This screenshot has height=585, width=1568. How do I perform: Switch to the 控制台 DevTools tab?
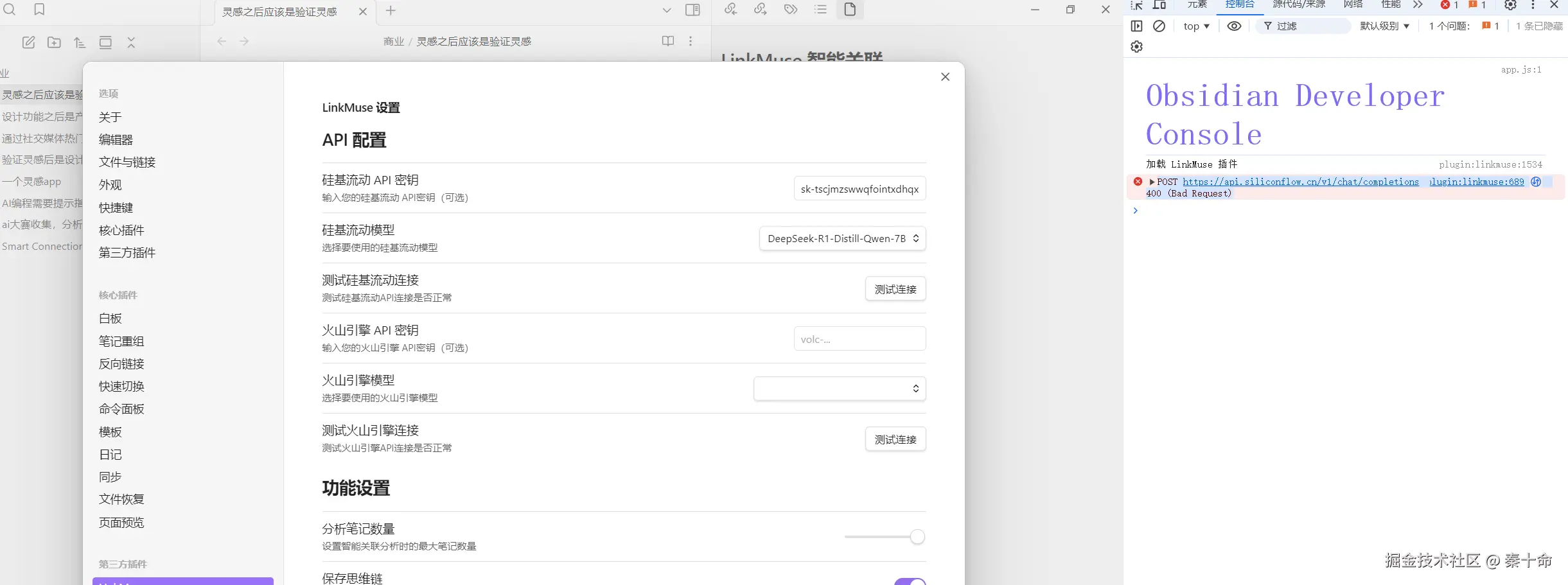click(1240, 4)
